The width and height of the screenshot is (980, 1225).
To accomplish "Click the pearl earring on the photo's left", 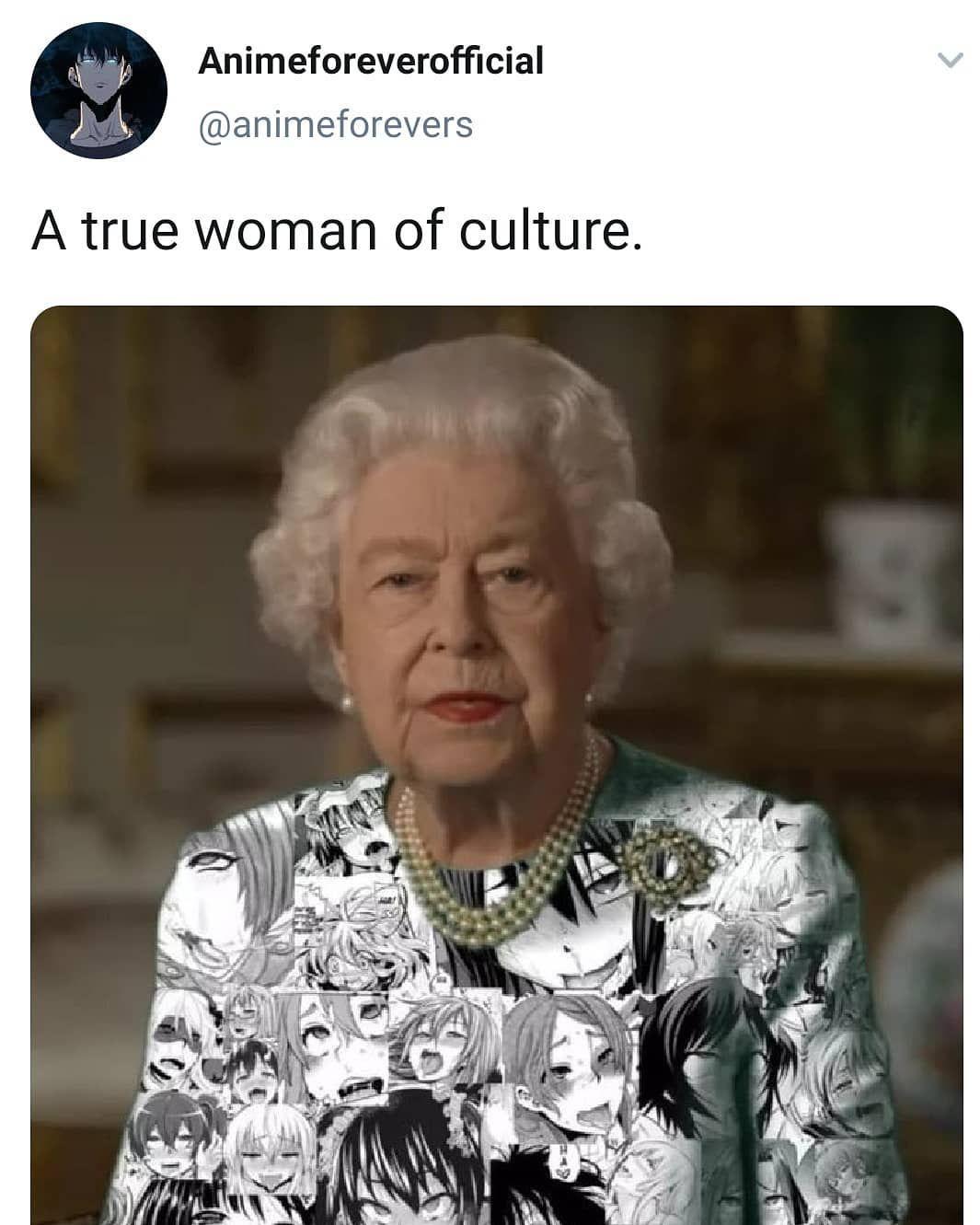I will pyautogui.click(x=348, y=705).
